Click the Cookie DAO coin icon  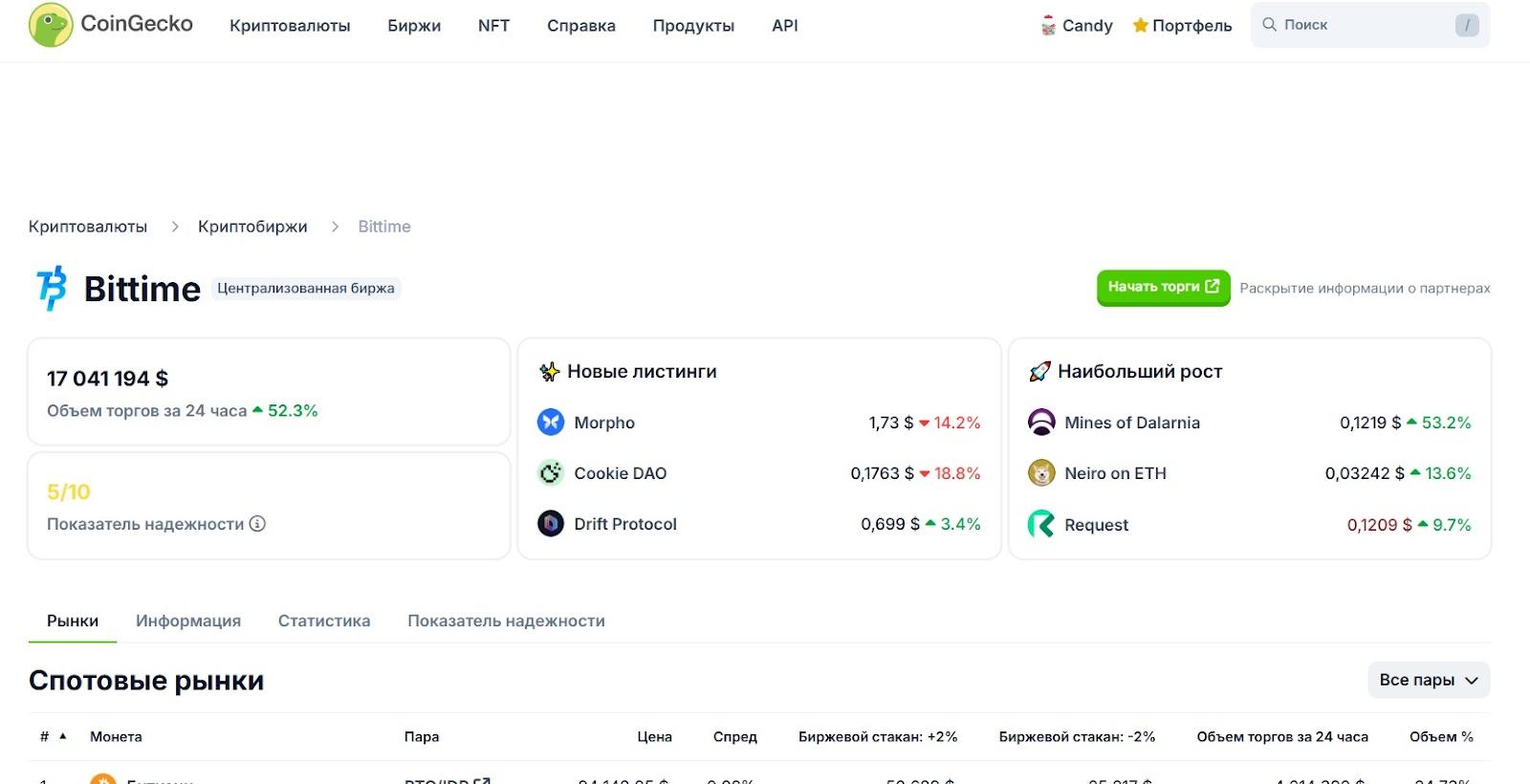click(x=551, y=473)
